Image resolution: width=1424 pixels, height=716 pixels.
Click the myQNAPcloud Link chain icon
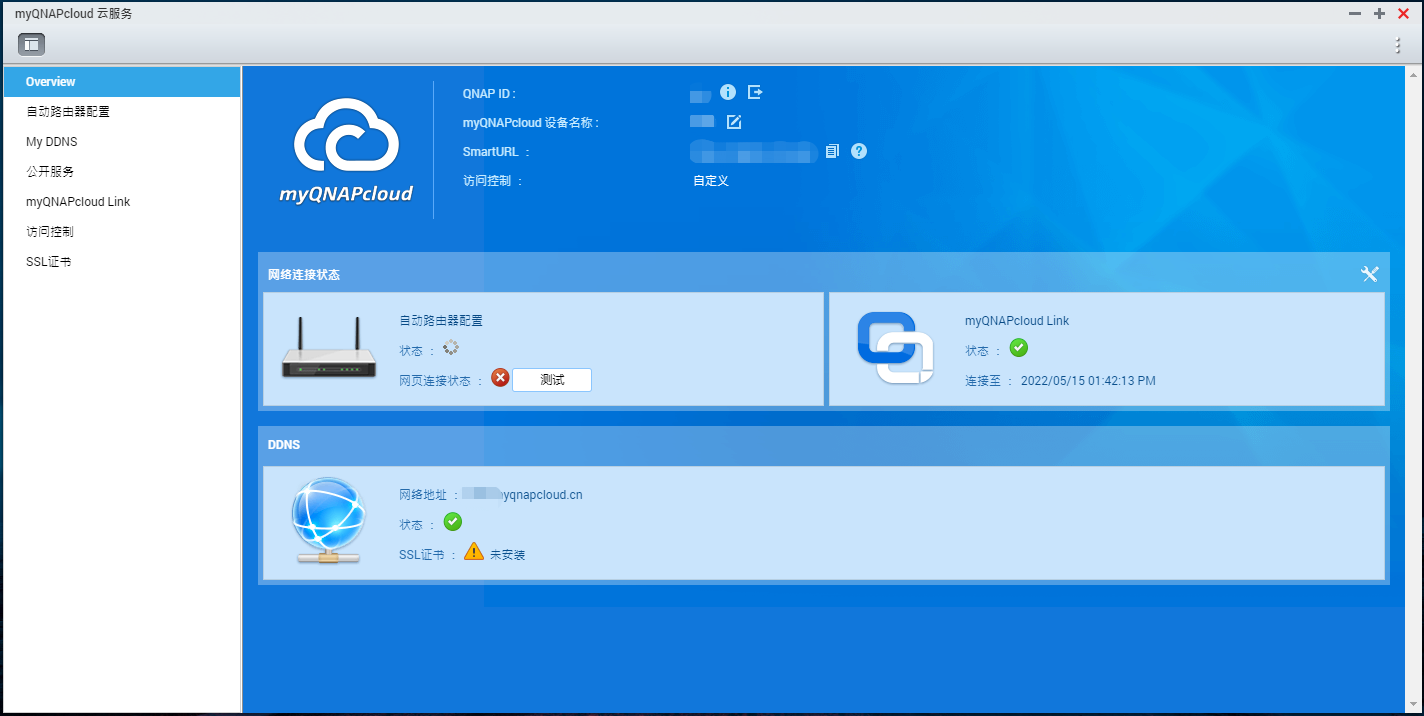[895, 347]
